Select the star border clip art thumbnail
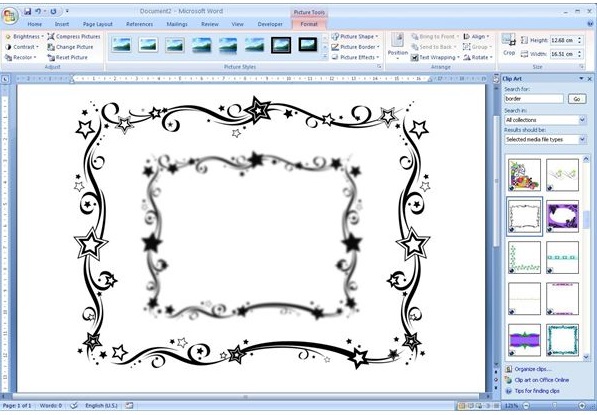 click(524, 216)
